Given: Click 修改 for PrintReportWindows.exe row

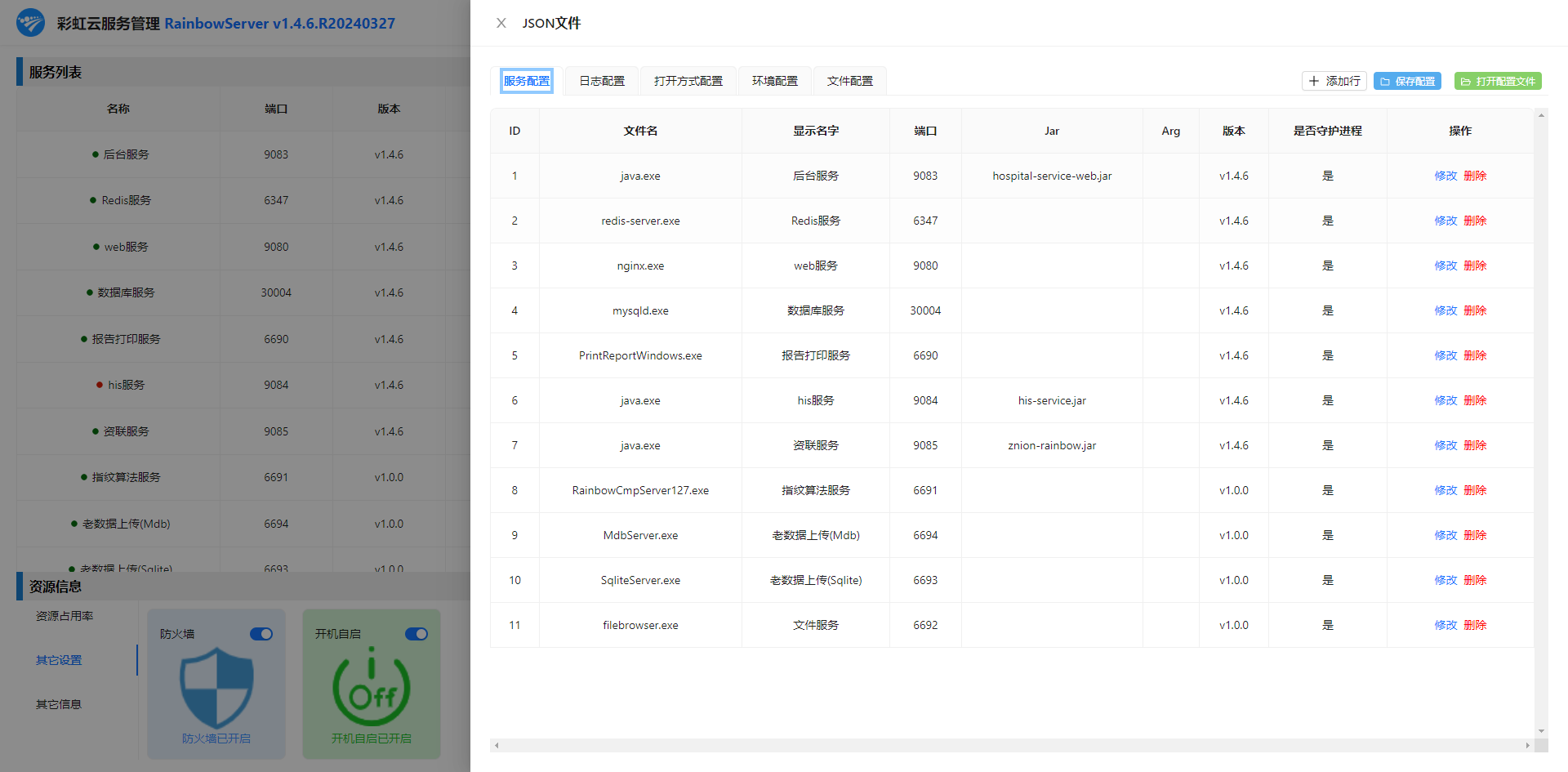Looking at the screenshot, I should (1445, 355).
